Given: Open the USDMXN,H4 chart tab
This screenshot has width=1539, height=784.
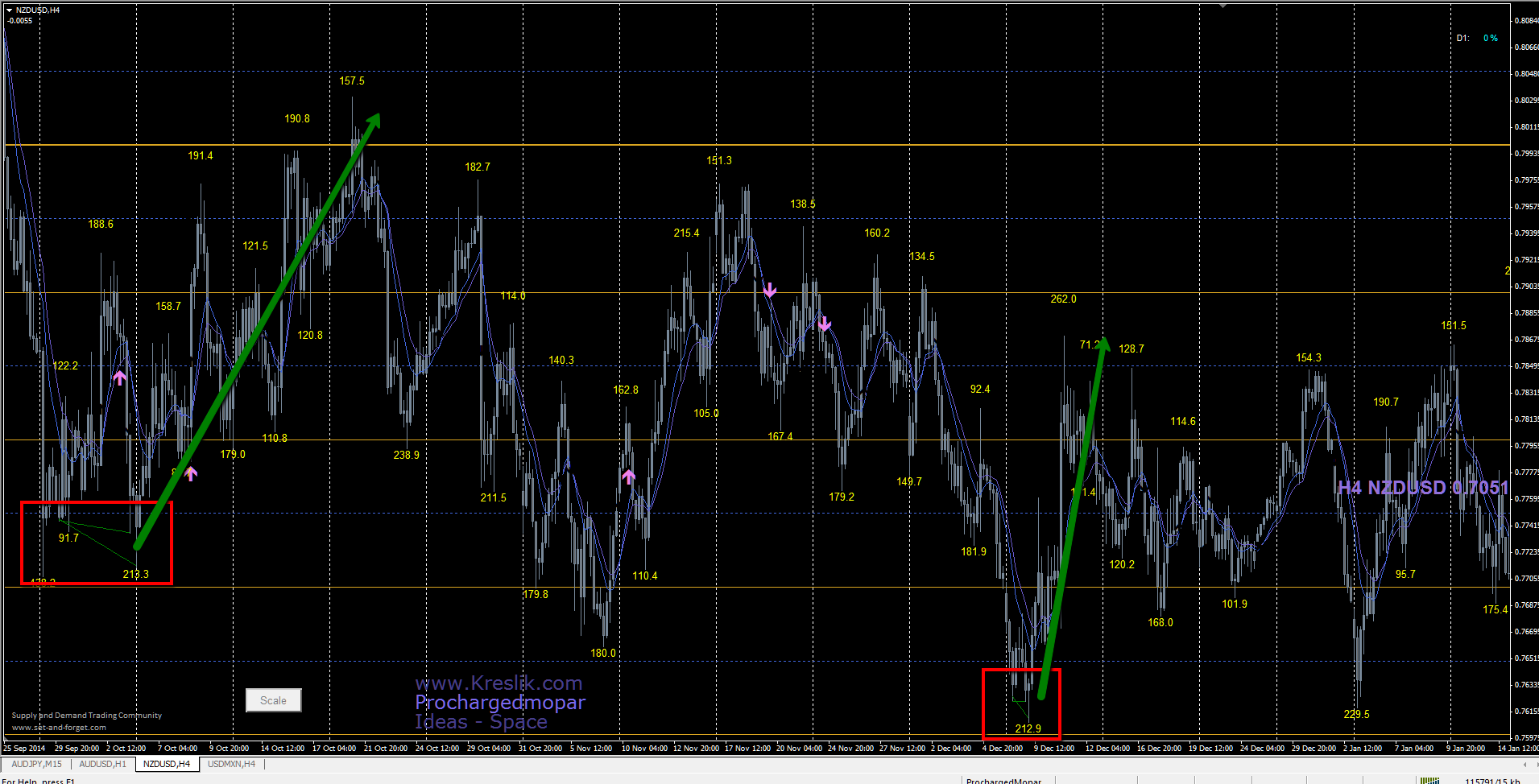Looking at the screenshot, I should click(231, 764).
